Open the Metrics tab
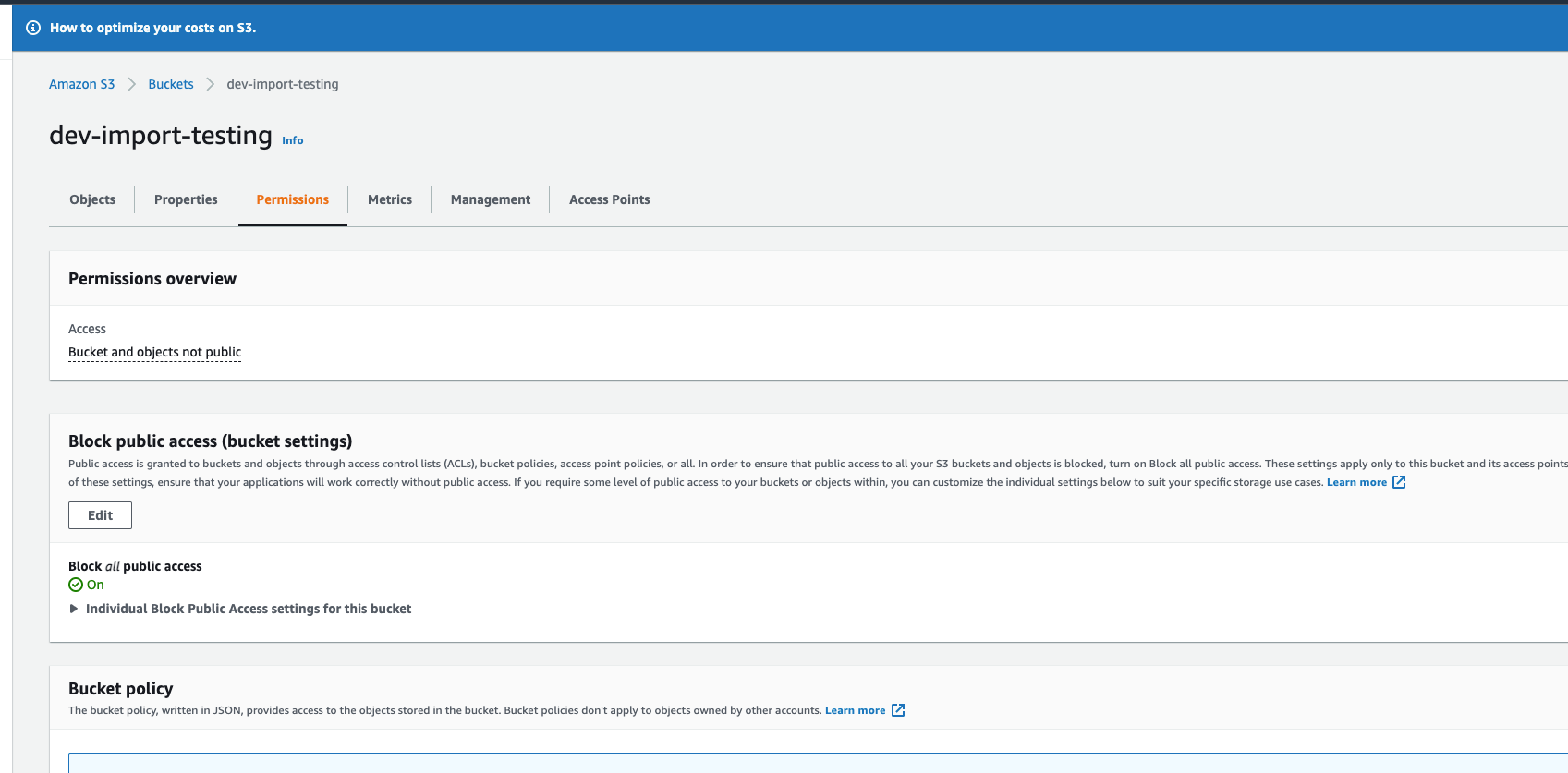 click(x=390, y=199)
